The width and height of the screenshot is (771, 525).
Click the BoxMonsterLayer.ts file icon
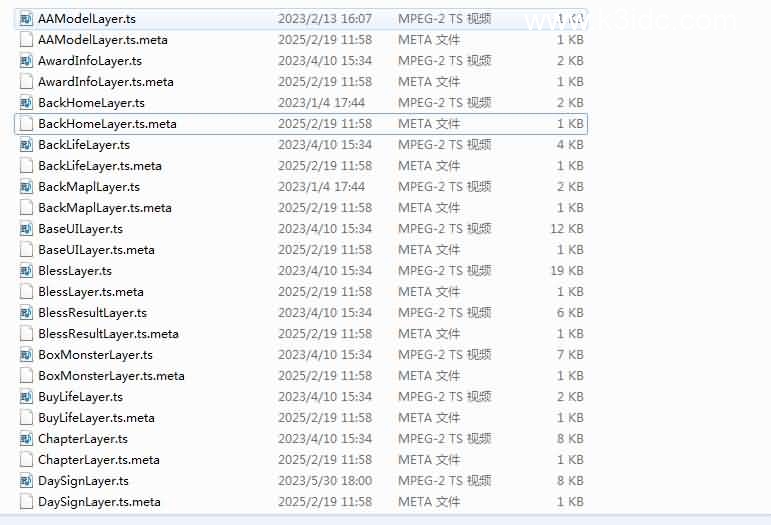click(x=27, y=355)
